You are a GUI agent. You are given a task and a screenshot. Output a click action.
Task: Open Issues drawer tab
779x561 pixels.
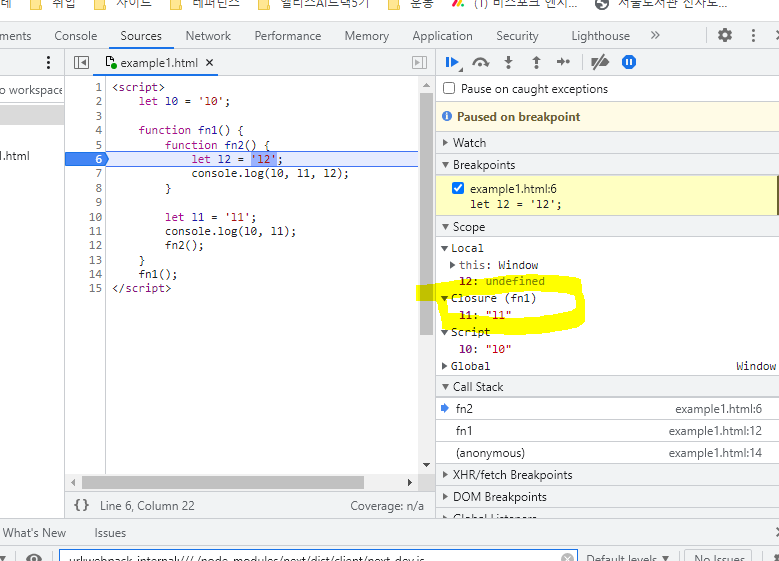110,533
